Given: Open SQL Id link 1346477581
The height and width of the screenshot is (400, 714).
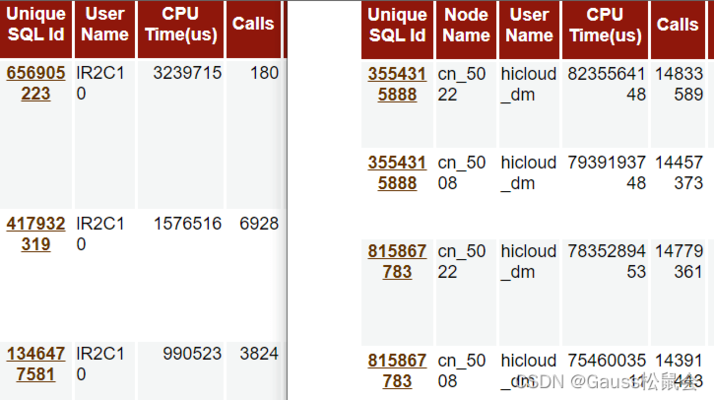Looking at the screenshot, I should click(36, 364).
